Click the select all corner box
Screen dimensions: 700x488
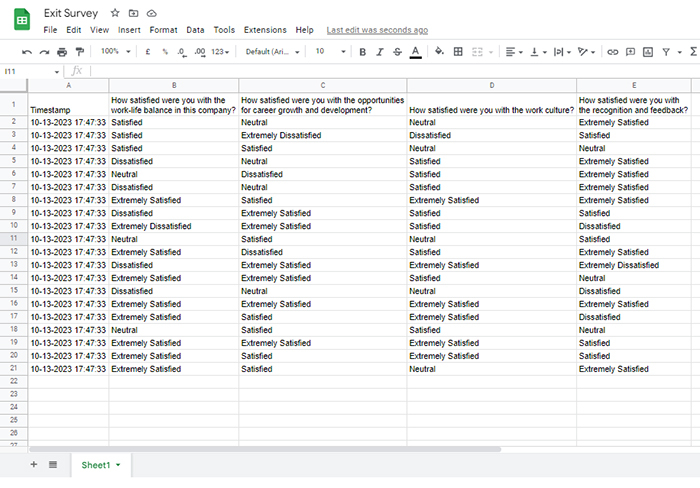pos(13,85)
